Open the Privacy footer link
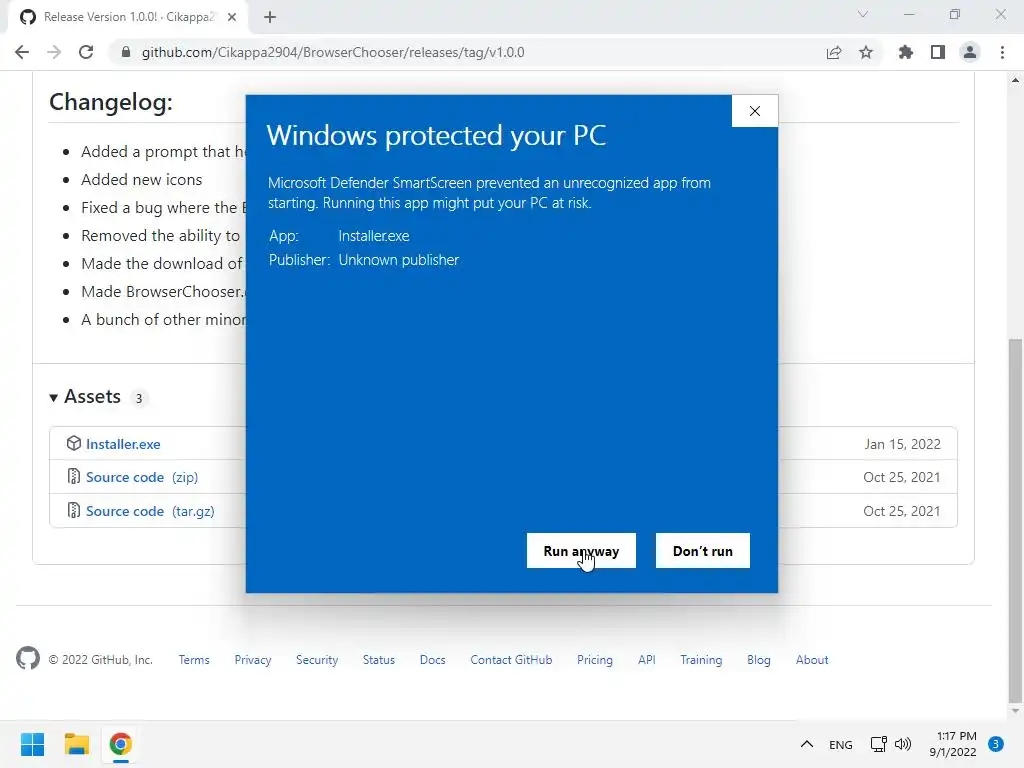The height and width of the screenshot is (768, 1024). (253, 660)
